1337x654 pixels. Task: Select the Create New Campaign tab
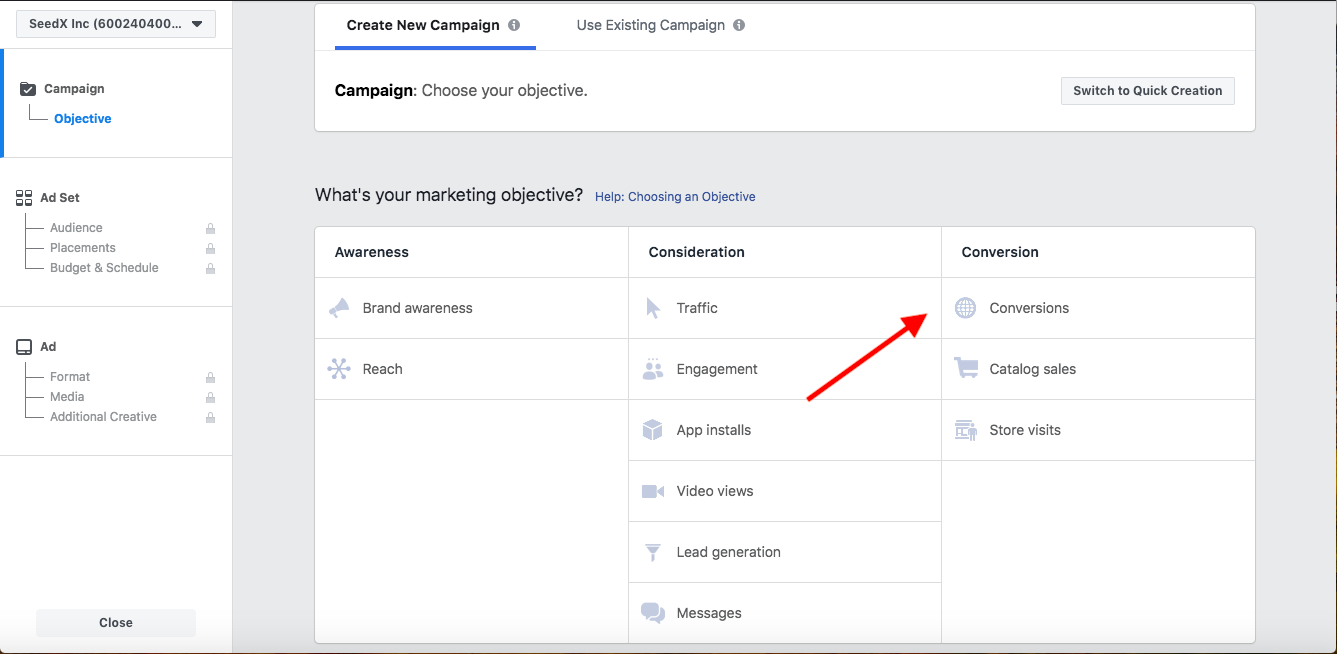[x=423, y=25]
